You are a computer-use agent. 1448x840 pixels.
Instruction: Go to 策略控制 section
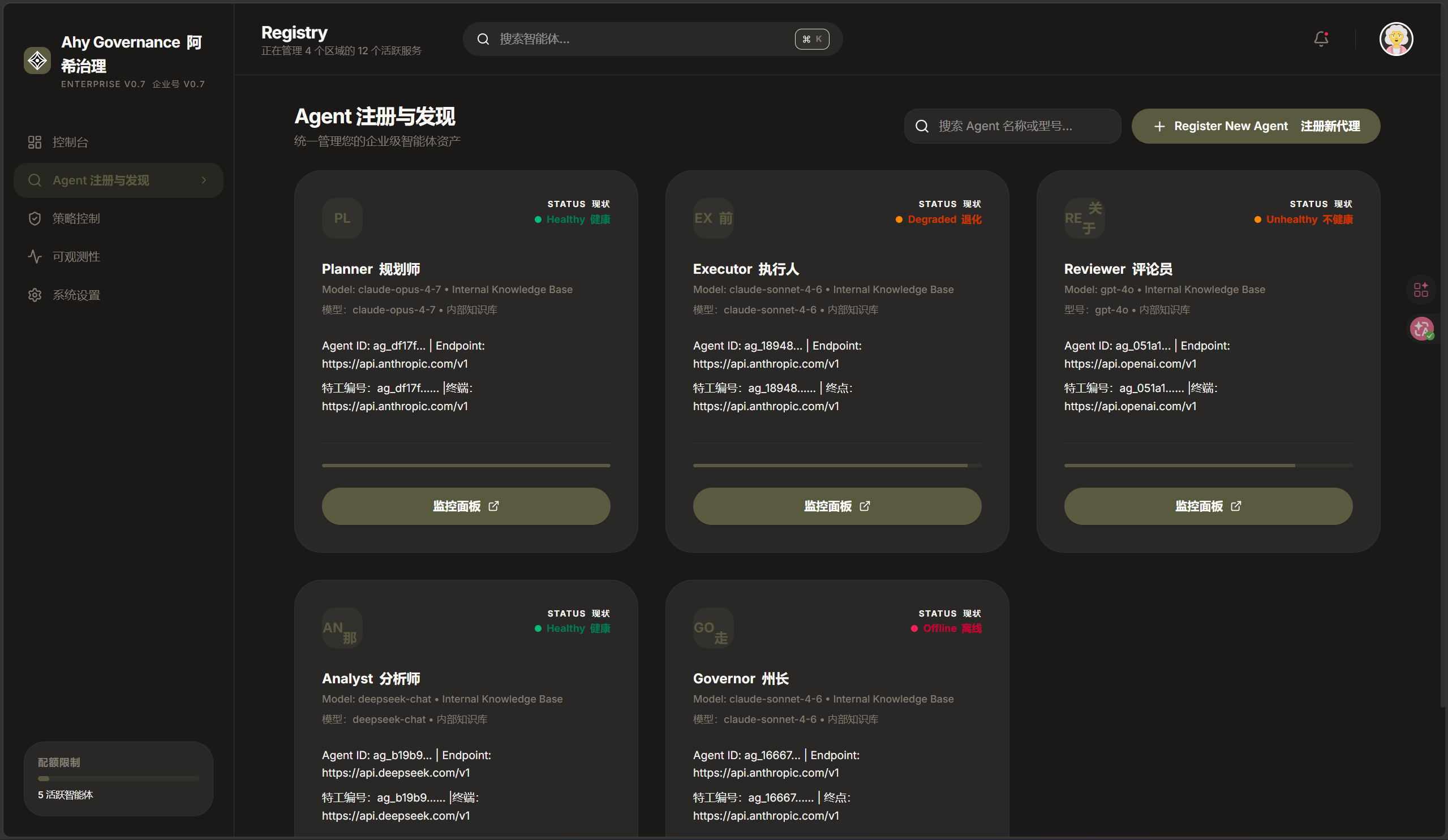pyautogui.click(x=118, y=218)
